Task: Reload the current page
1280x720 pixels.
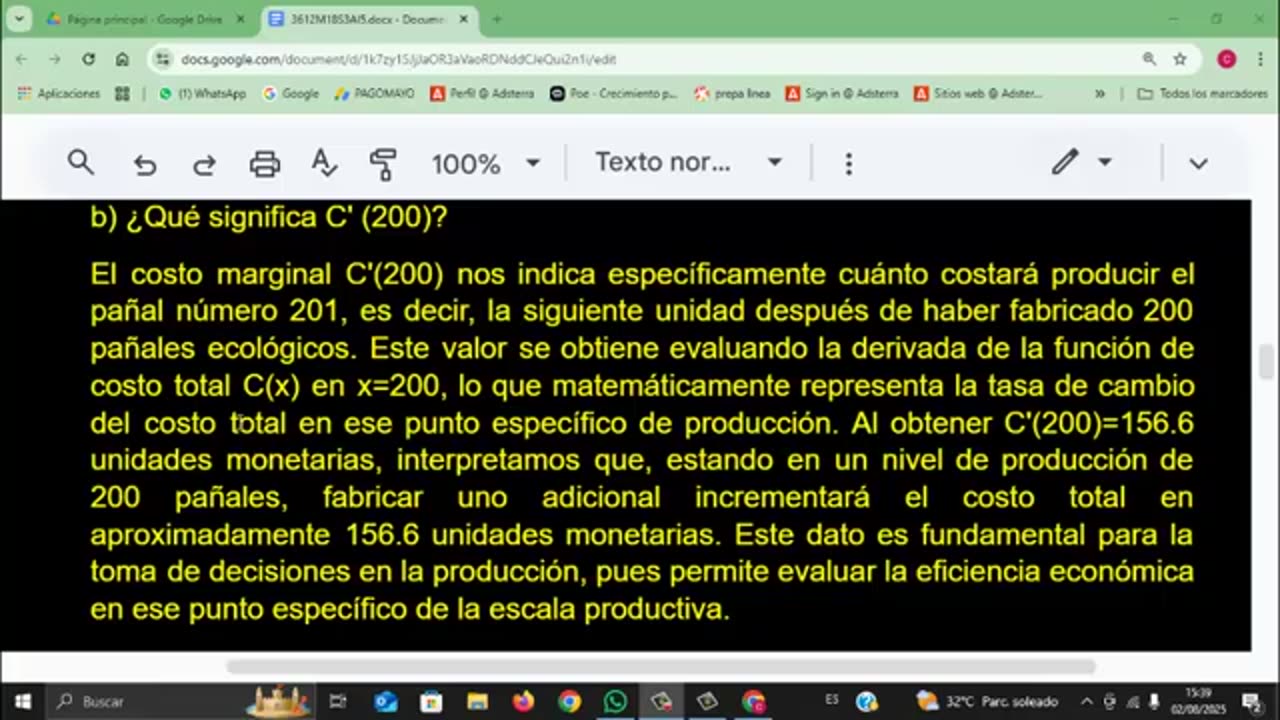Action: coord(88,59)
